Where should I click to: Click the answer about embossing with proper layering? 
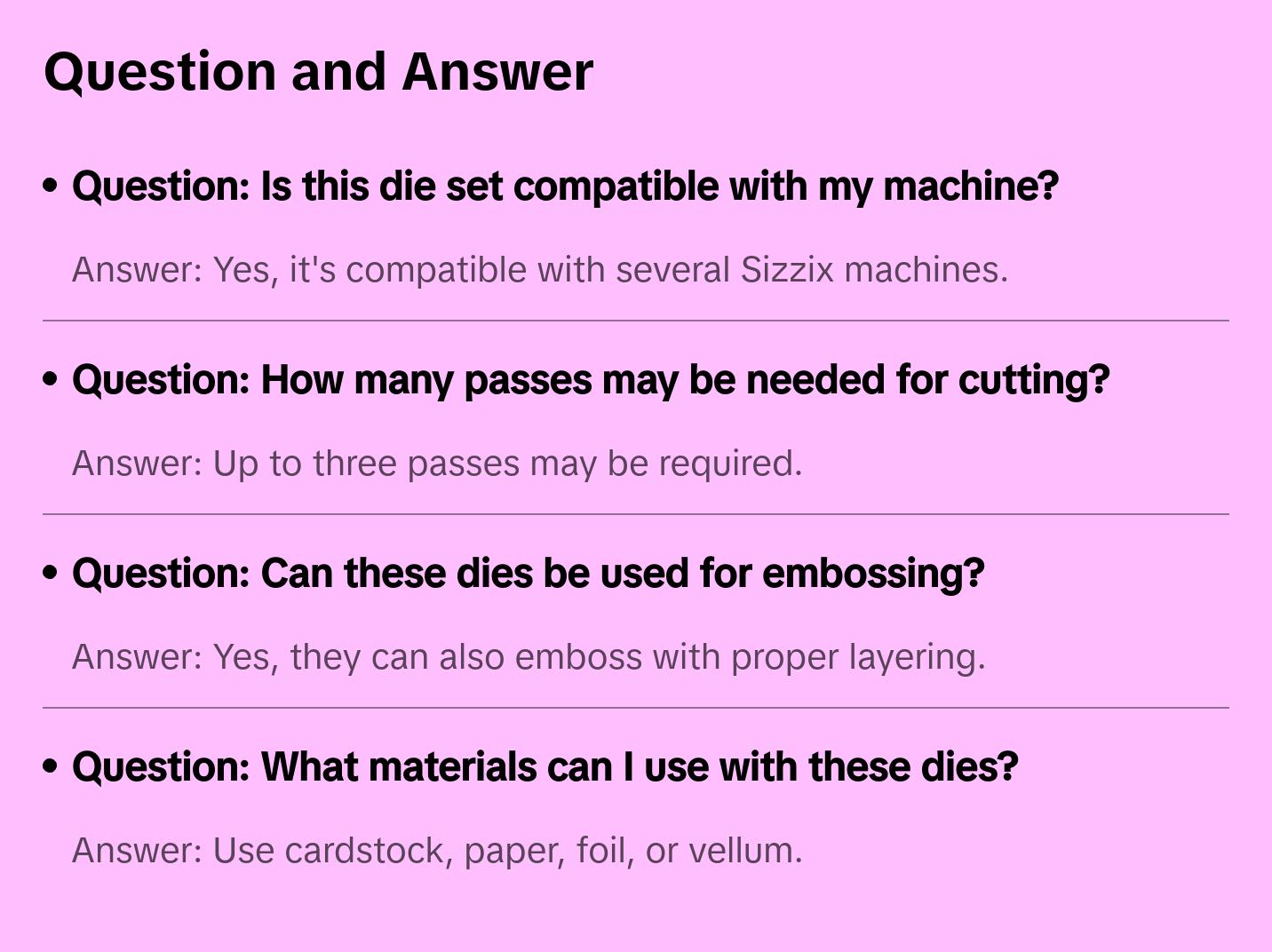coord(529,657)
